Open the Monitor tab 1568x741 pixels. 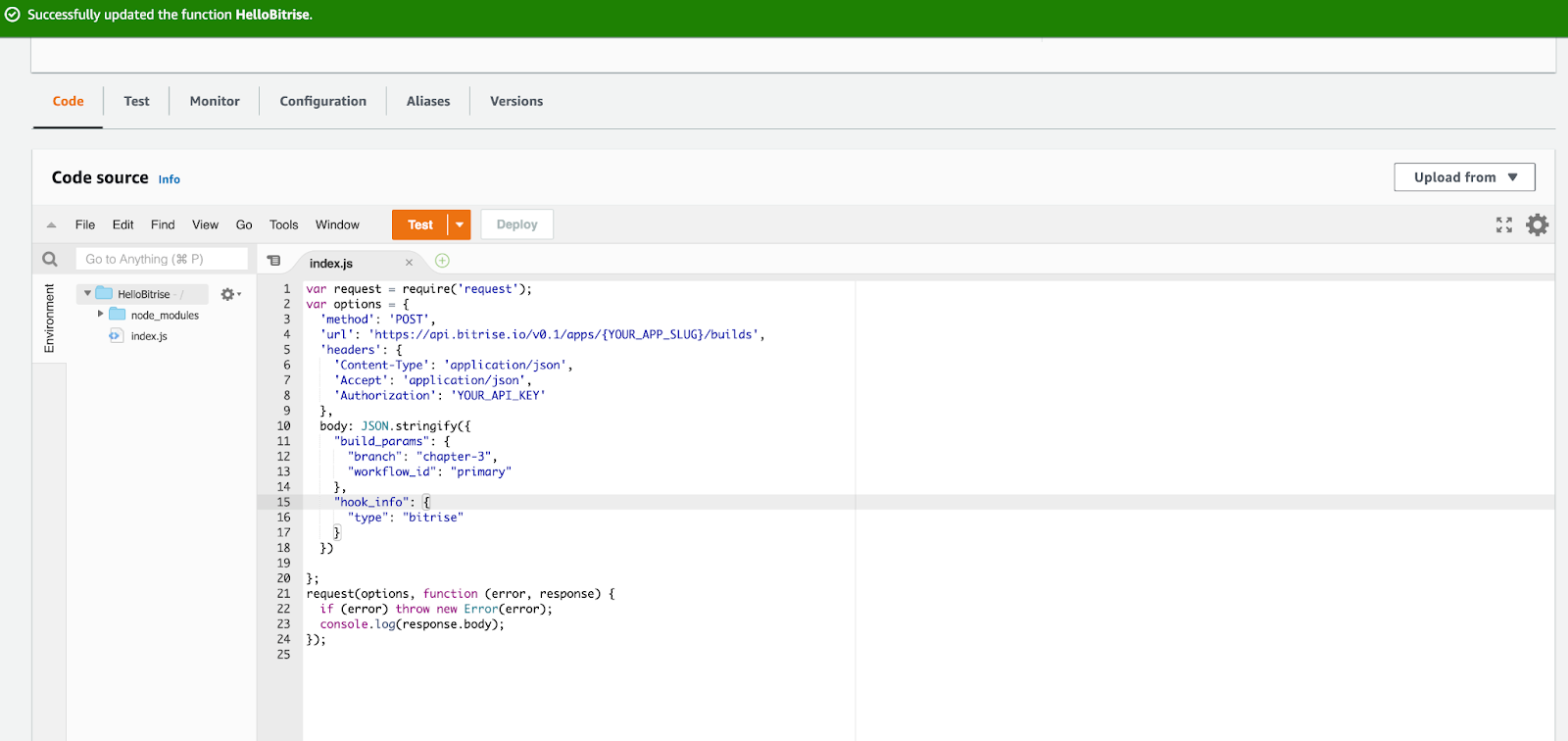215,101
